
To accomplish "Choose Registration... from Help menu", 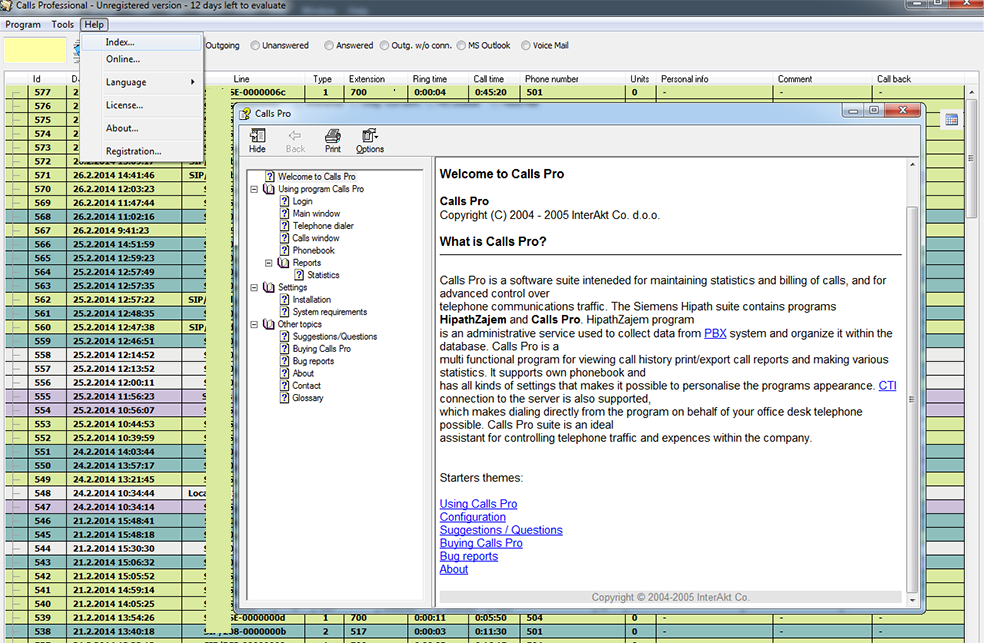I will 142,151.
